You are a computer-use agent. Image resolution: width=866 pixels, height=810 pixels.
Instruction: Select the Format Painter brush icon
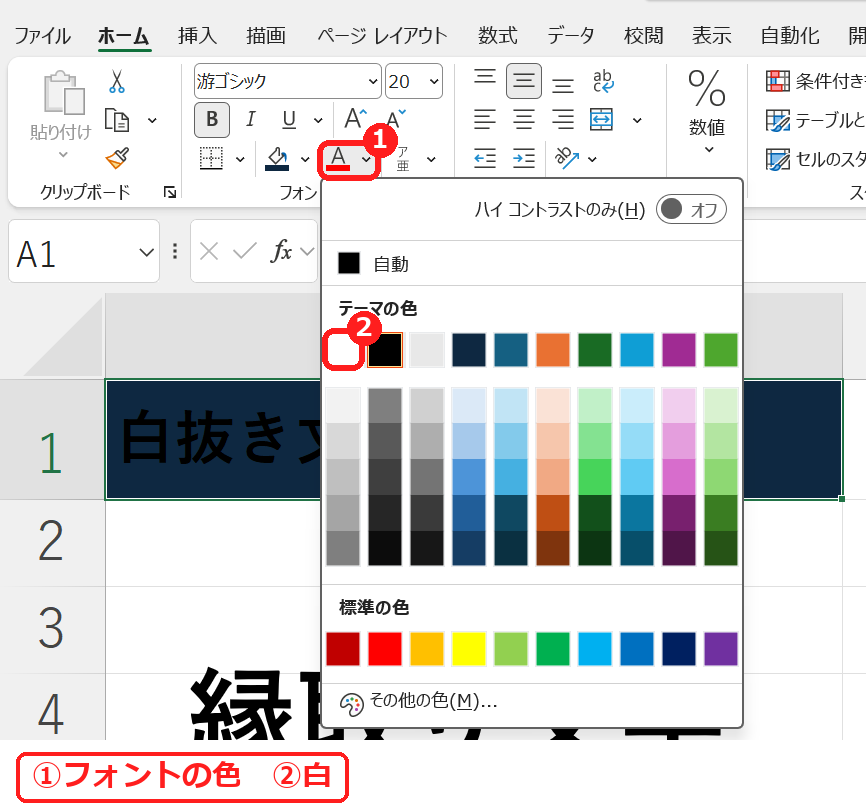pos(117,158)
